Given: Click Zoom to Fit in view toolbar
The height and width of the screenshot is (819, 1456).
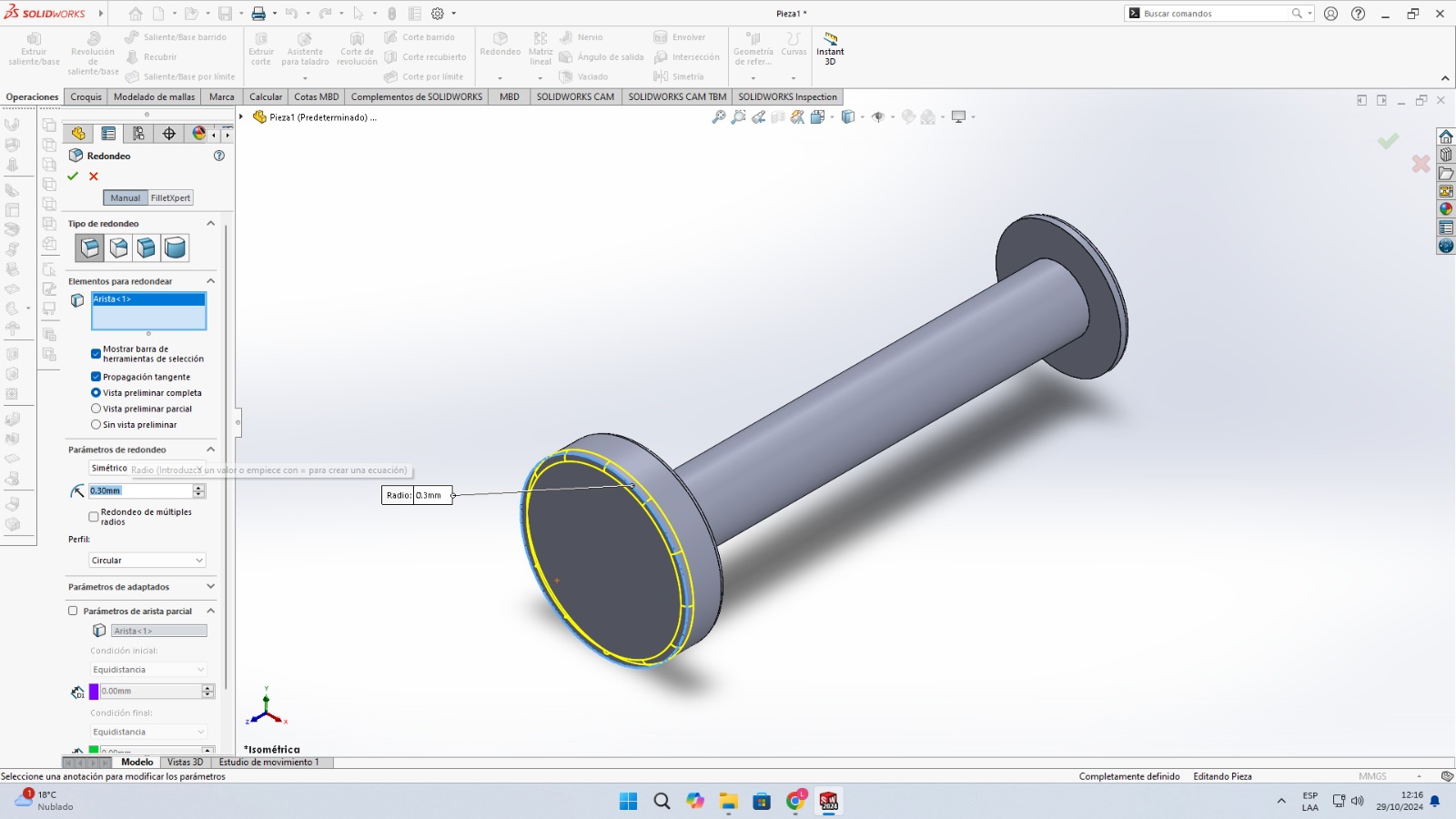Looking at the screenshot, I should click(719, 117).
